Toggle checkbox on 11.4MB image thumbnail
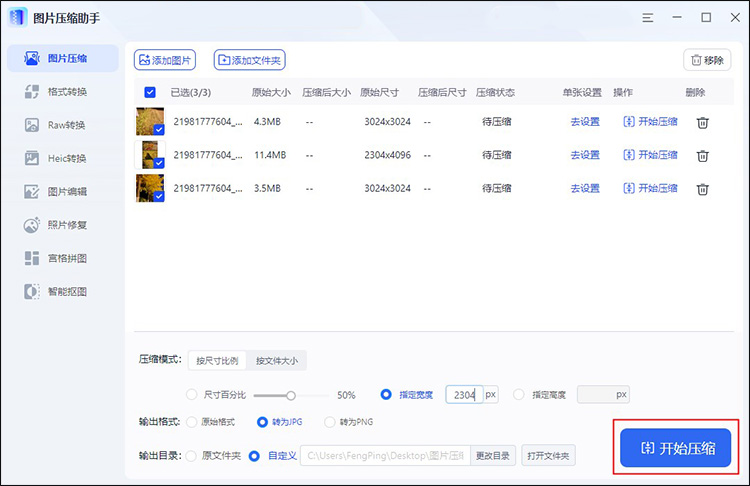The image size is (750, 486). [x=159, y=163]
